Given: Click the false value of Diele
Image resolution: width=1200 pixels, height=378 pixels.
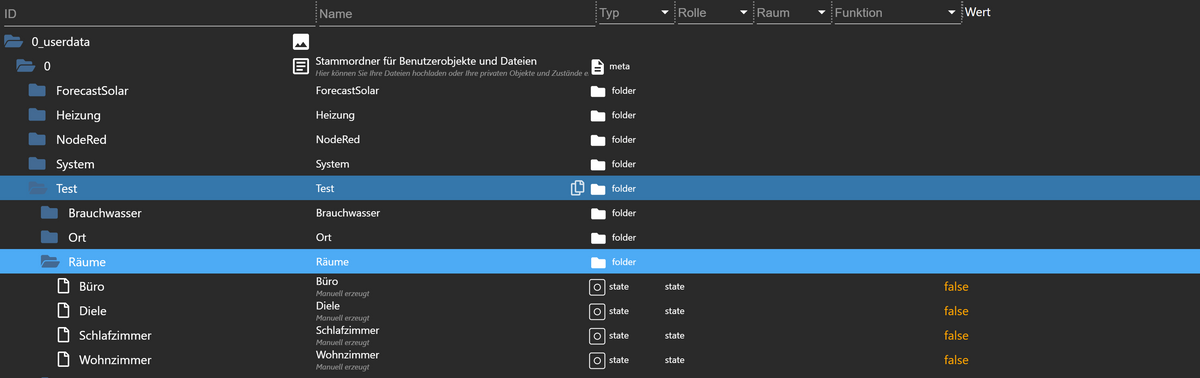Looking at the screenshot, I should tap(956, 311).
